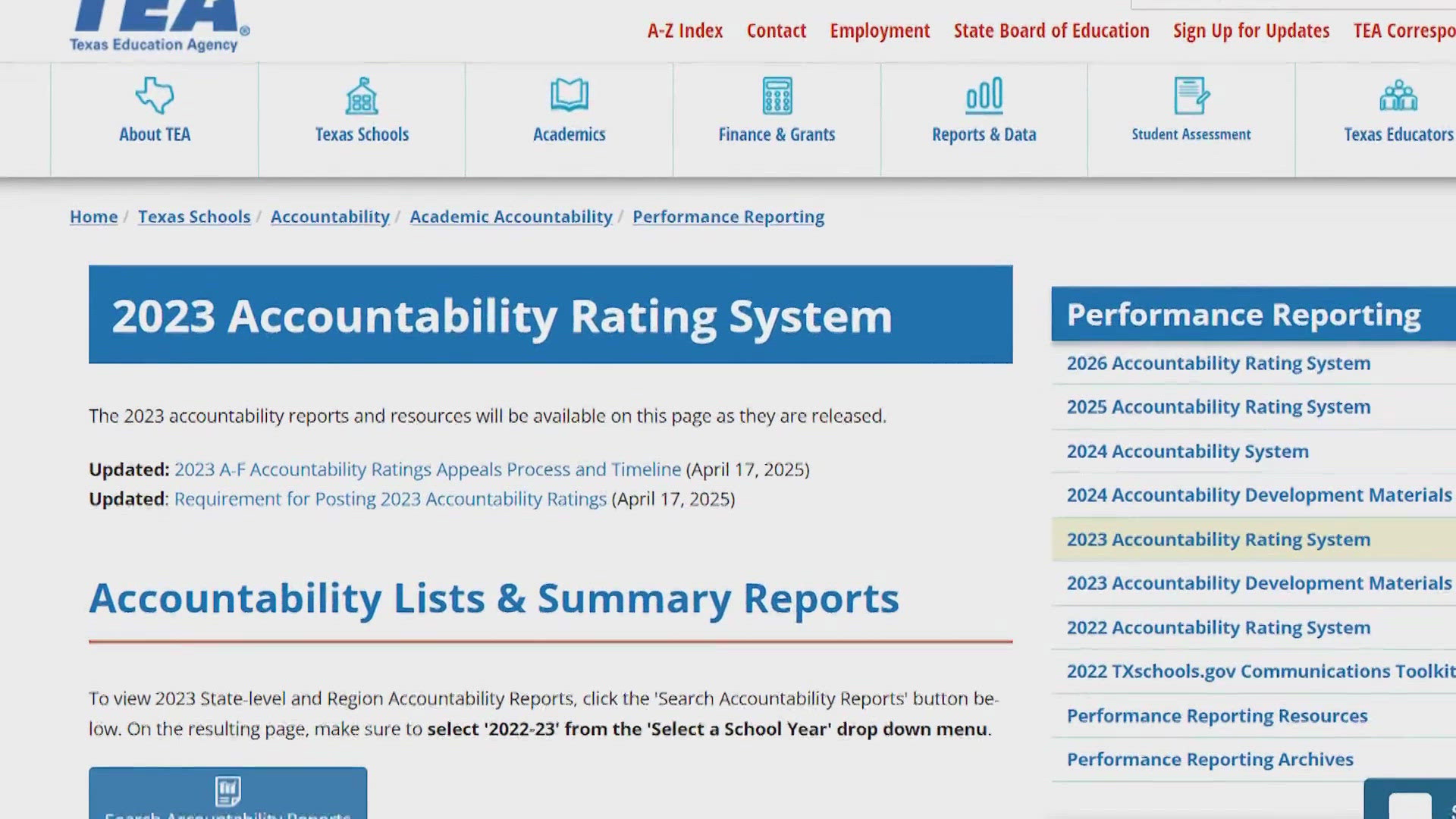Select the Texas Educators people icon
The width and height of the screenshot is (1456, 819).
[x=1399, y=96]
